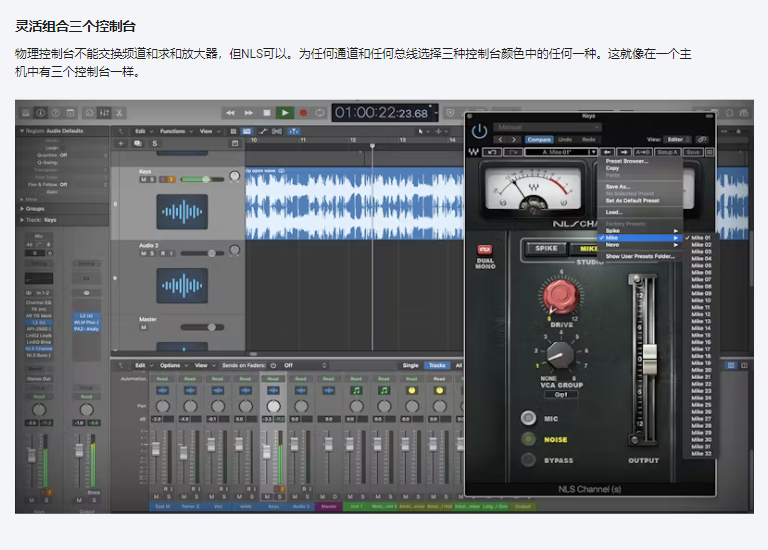Open the Editors scissors icon

(119, 113)
